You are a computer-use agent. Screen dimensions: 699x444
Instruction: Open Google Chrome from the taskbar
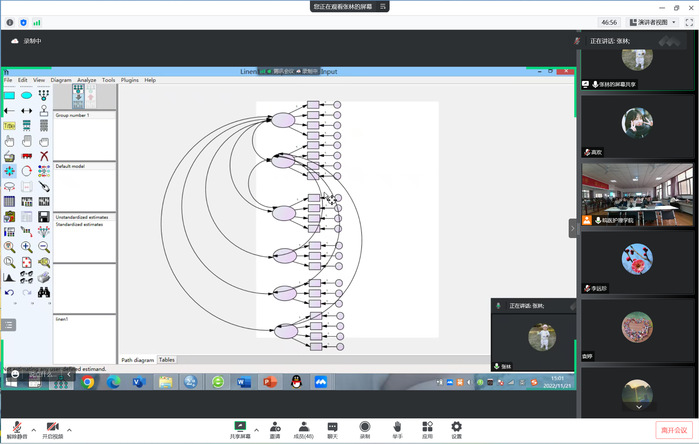pos(88,382)
